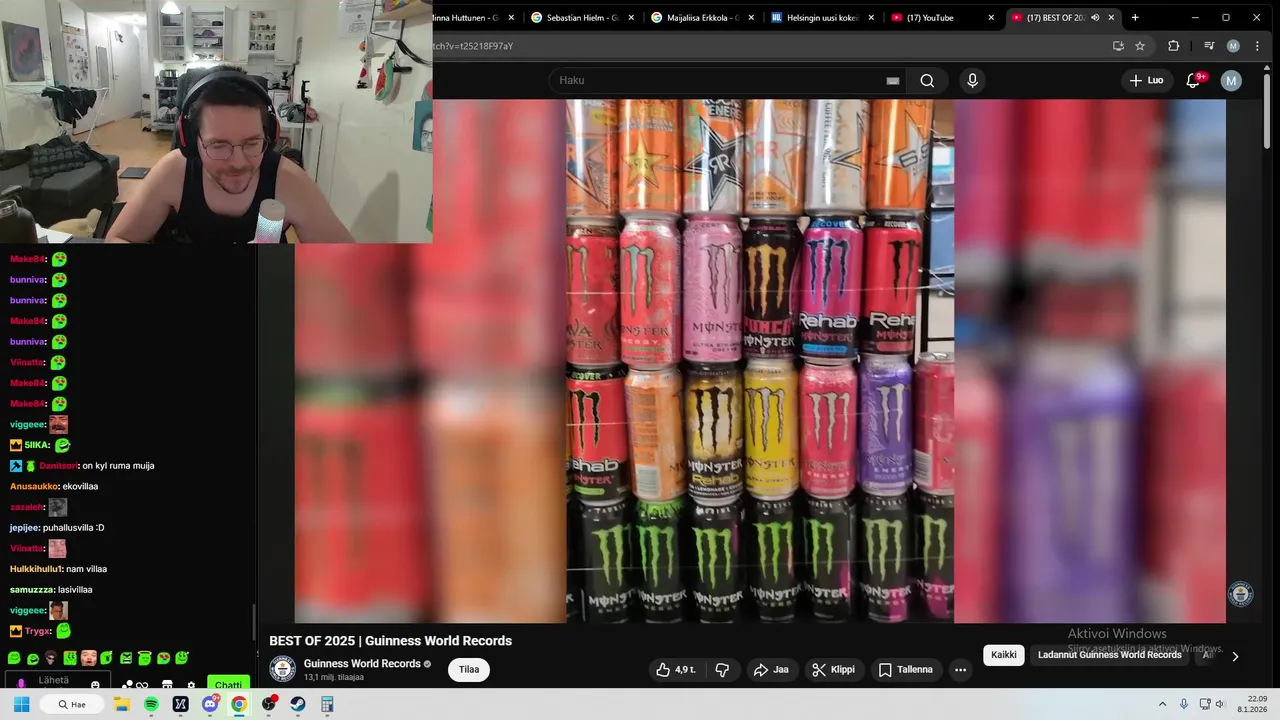Click the video title BEST OF 2025
Screen dimensions: 1280x720
tap(390, 641)
